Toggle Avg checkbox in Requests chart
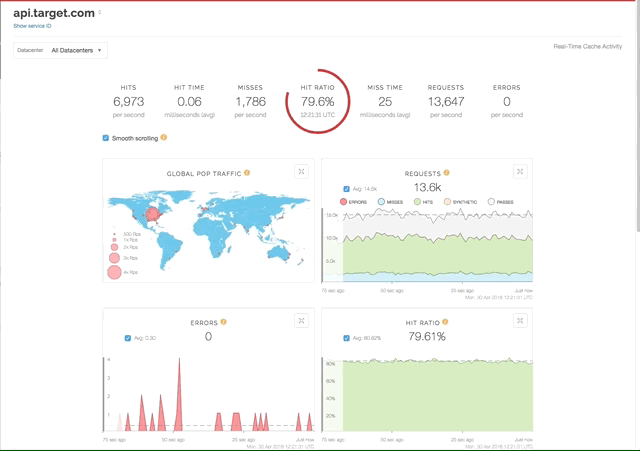Screen dimensions: 640x451 coord(346,188)
